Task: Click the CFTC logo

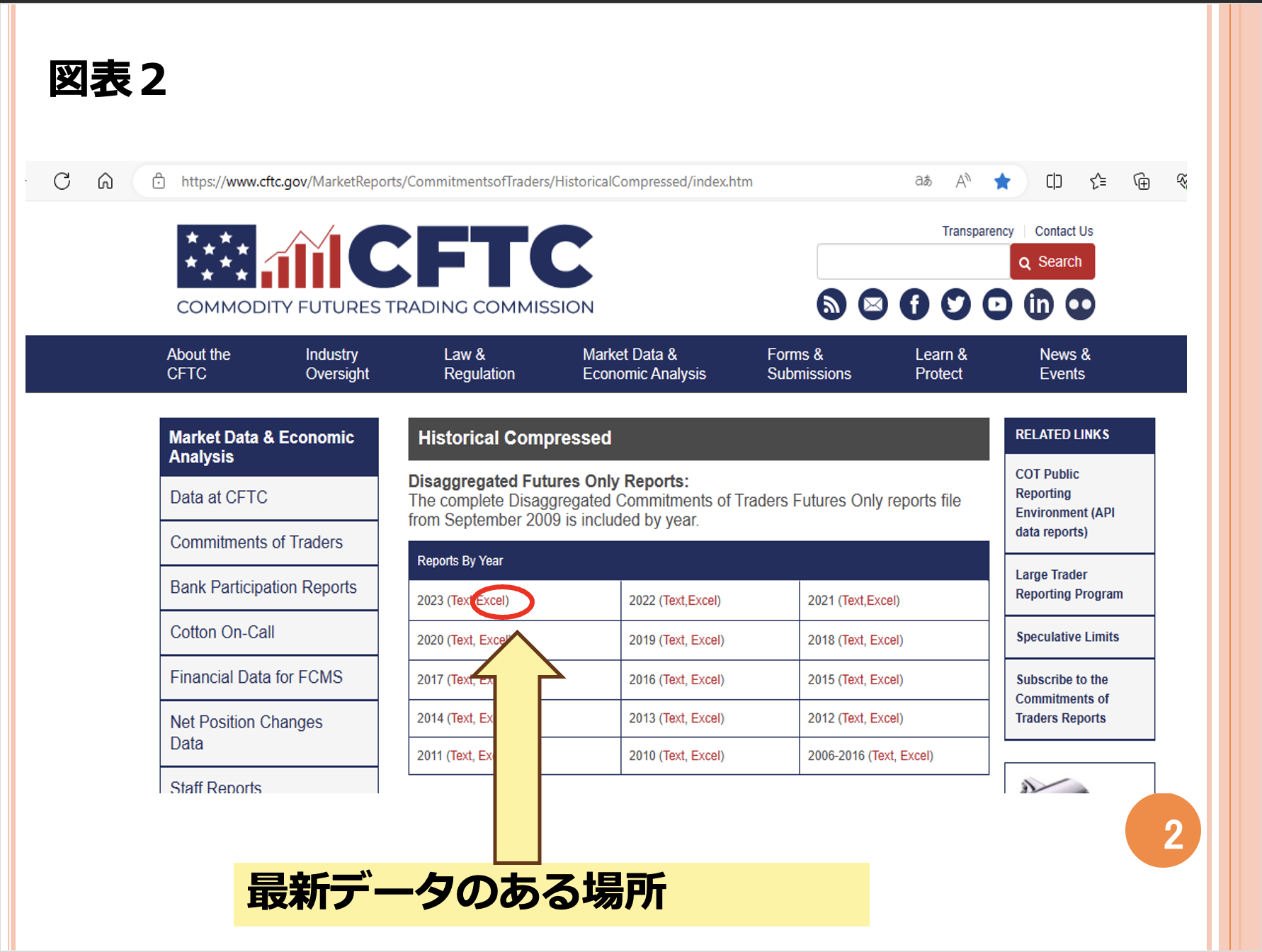Action: click(385, 269)
